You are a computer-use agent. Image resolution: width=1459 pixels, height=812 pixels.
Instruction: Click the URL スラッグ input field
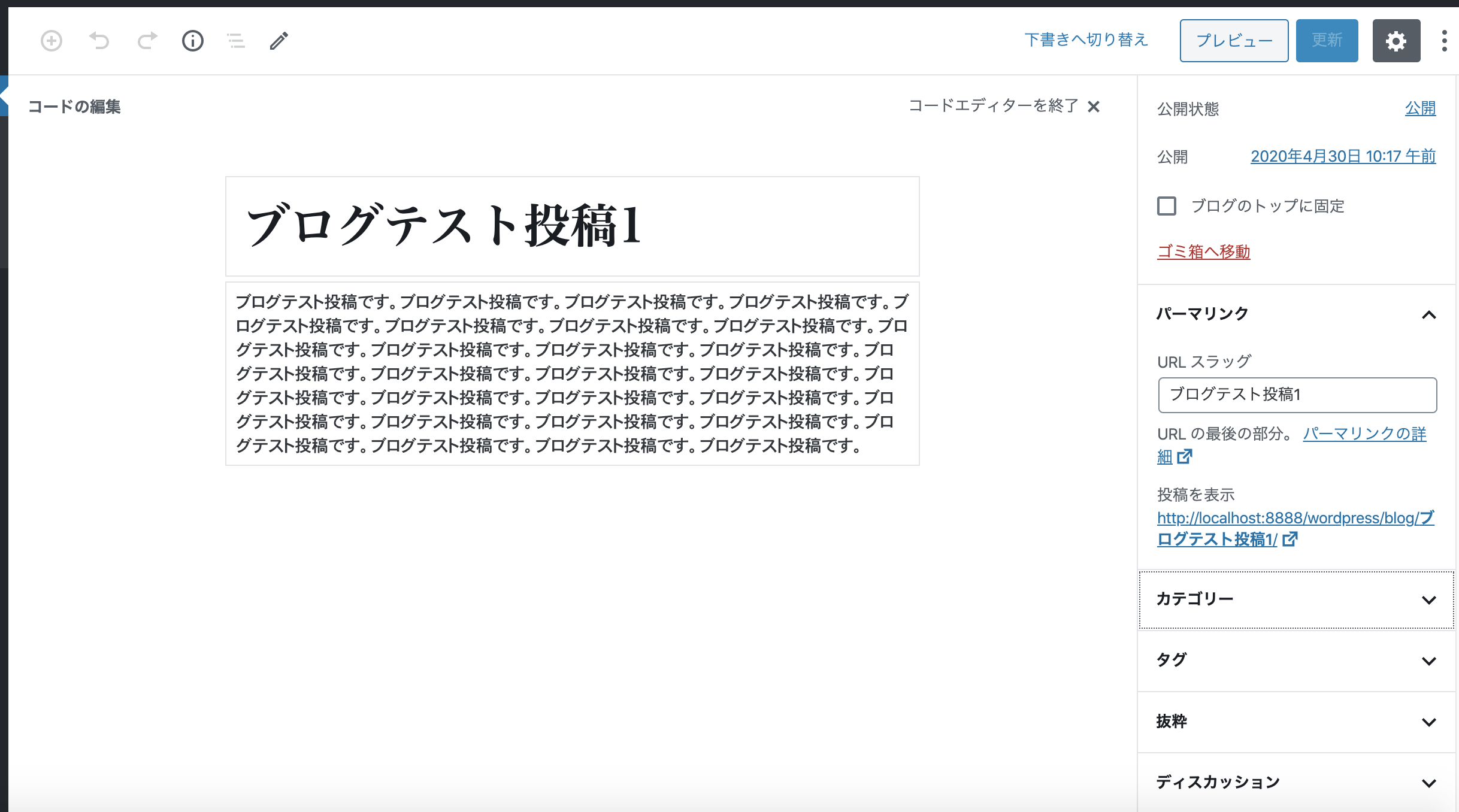(1297, 395)
